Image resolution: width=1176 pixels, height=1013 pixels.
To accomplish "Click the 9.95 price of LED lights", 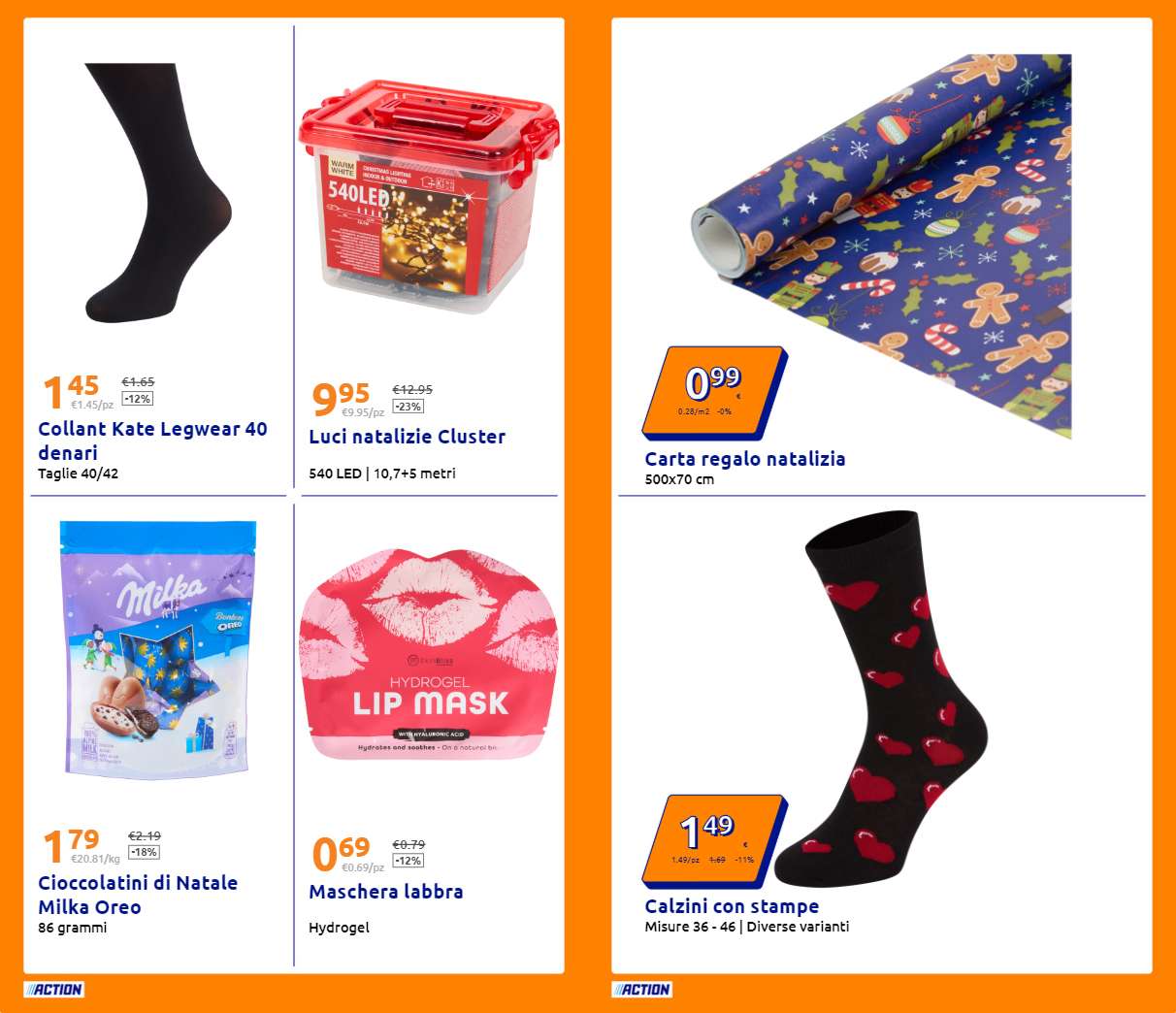I will point(342,396).
